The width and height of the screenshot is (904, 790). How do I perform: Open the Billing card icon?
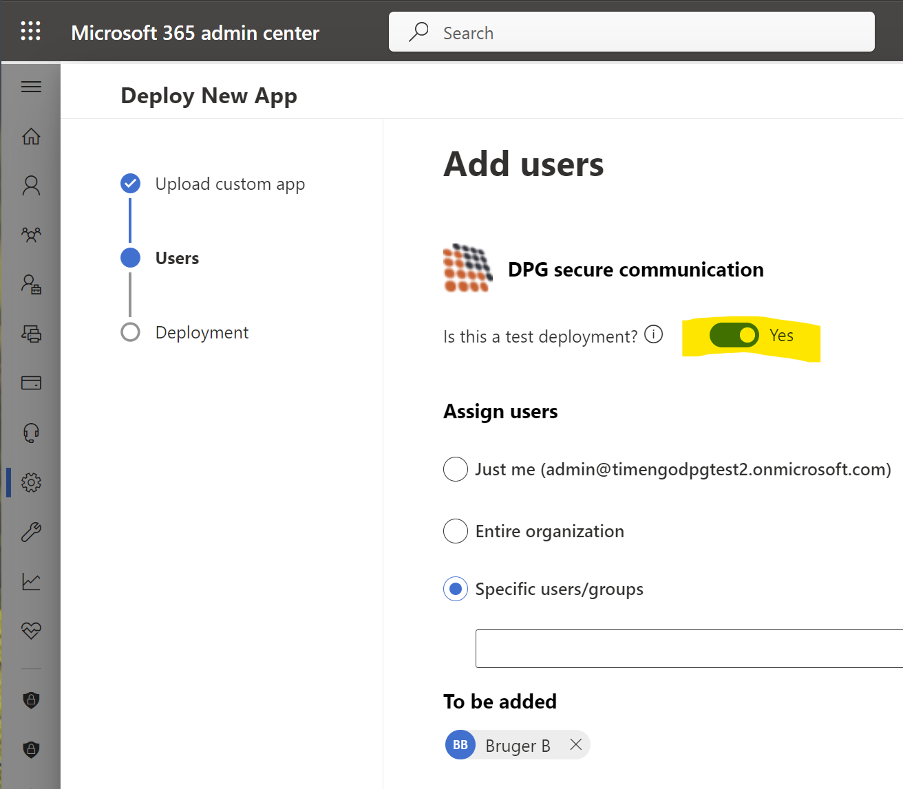[31, 383]
